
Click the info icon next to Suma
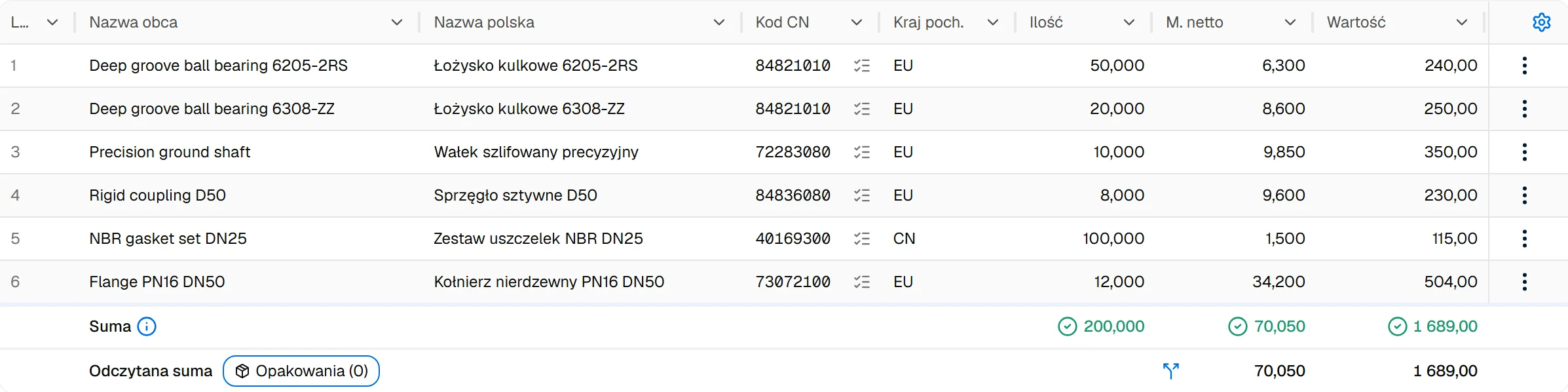click(x=147, y=326)
